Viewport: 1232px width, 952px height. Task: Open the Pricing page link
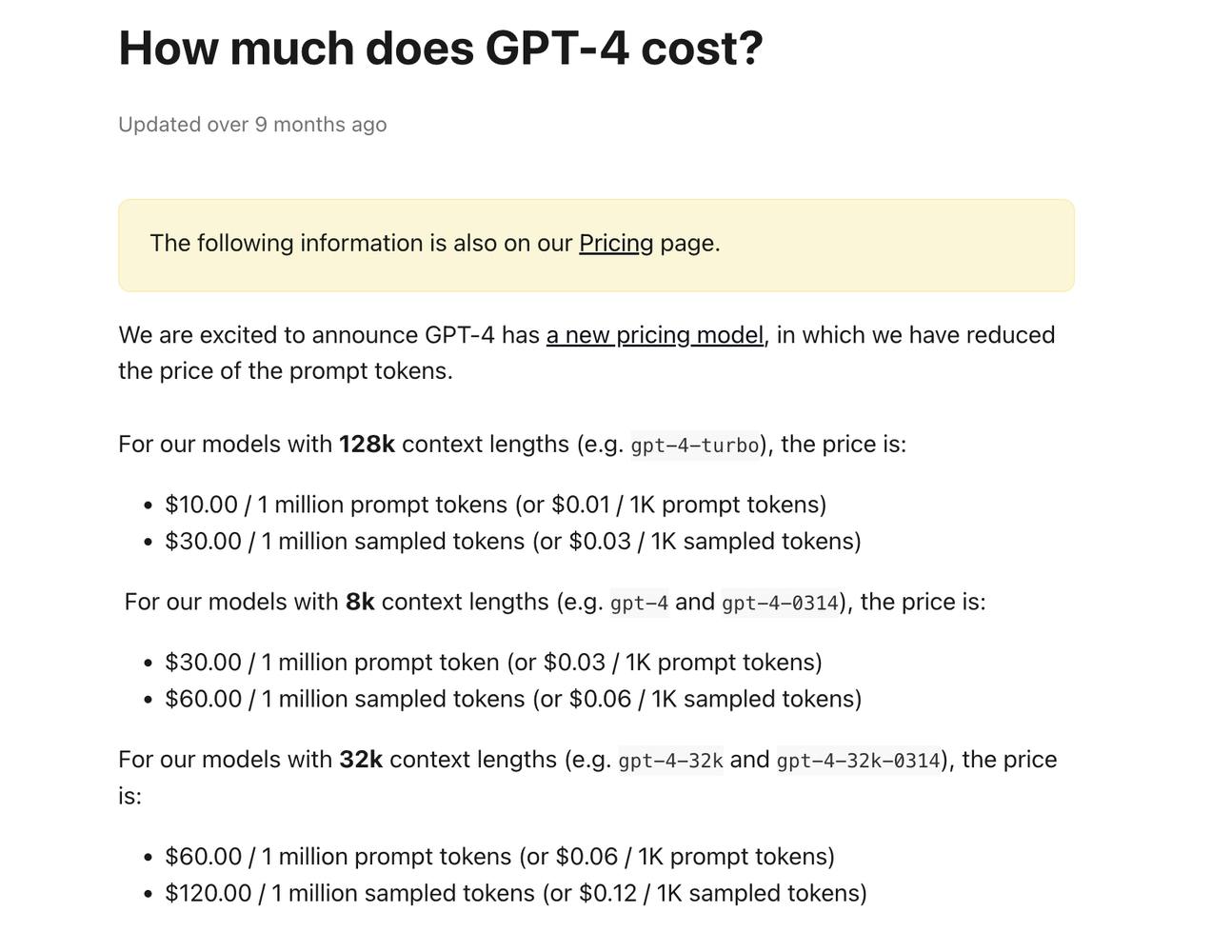616,244
